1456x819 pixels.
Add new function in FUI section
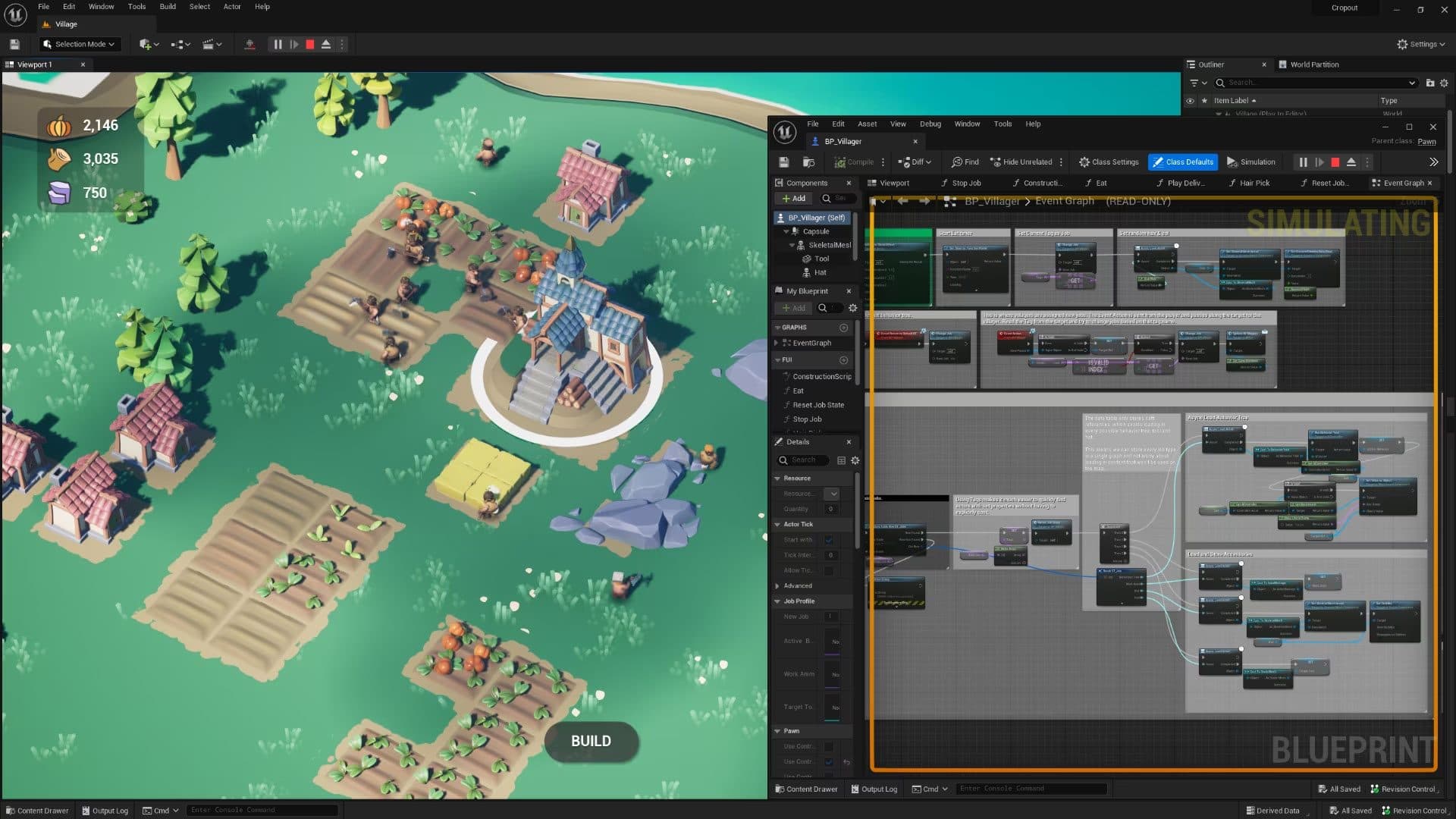[843, 360]
